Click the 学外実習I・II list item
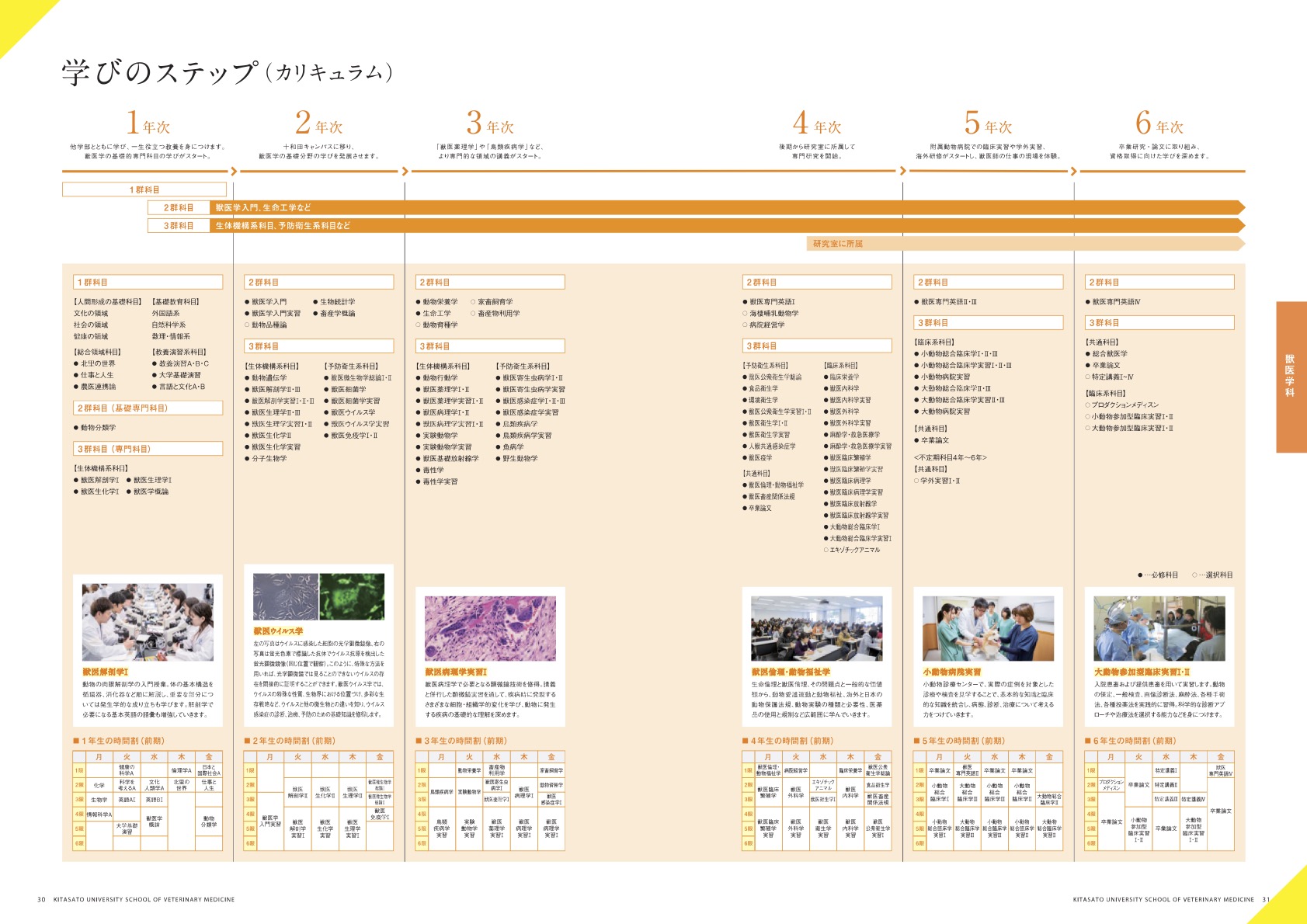 pos(937,481)
